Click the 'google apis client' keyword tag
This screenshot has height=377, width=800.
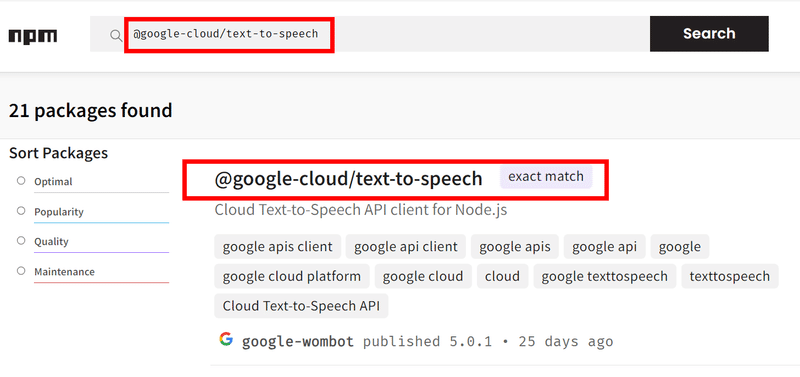coord(278,247)
